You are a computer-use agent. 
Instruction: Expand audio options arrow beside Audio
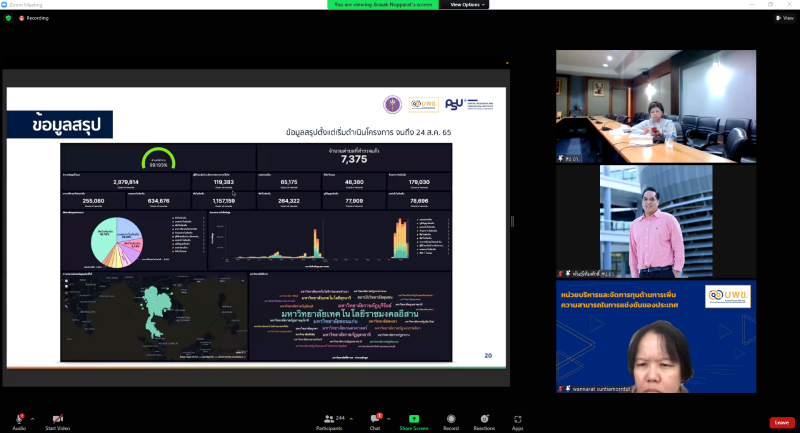tap(32, 417)
